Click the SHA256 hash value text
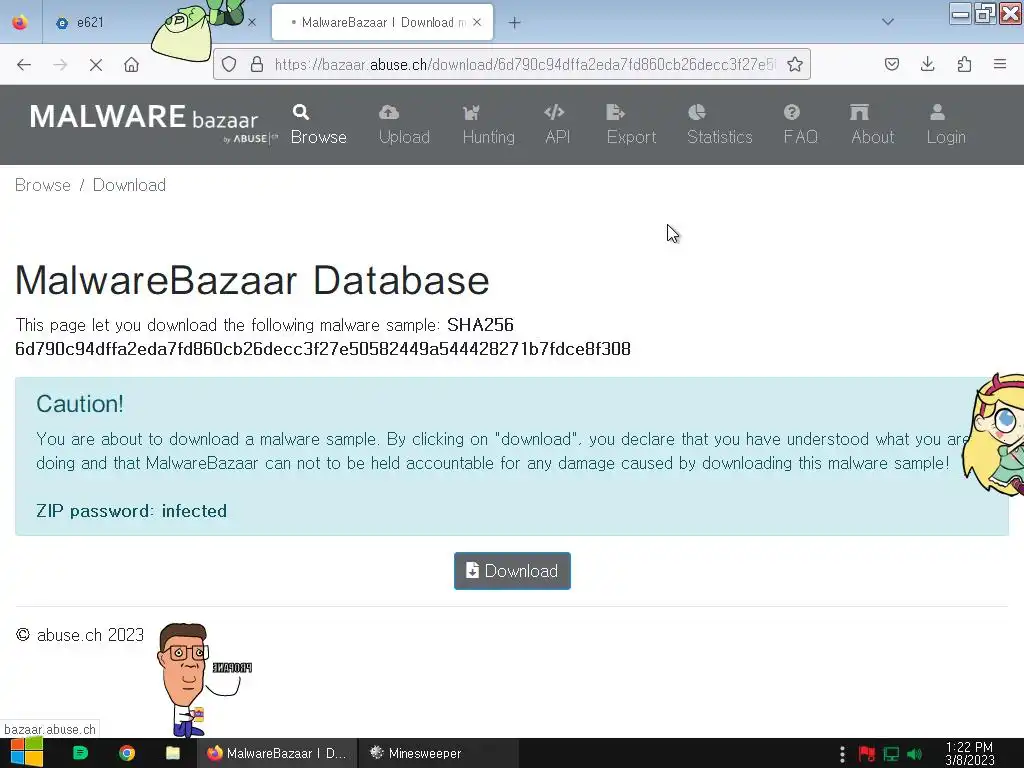 point(323,349)
